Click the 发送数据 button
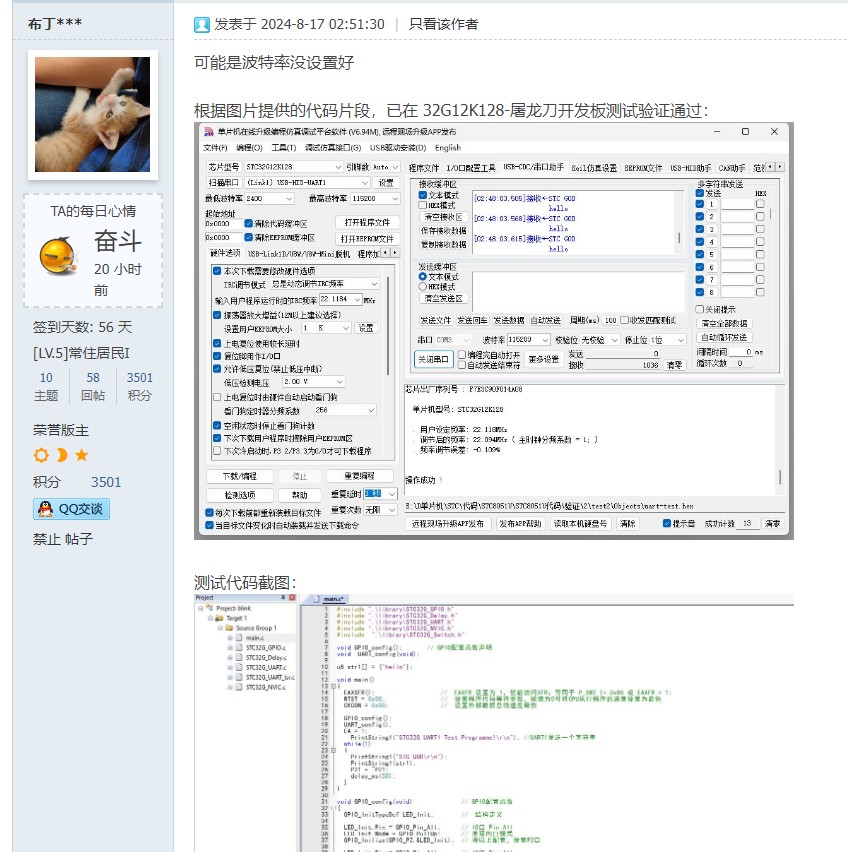The width and height of the screenshot is (848, 852). (x=508, y=320)
